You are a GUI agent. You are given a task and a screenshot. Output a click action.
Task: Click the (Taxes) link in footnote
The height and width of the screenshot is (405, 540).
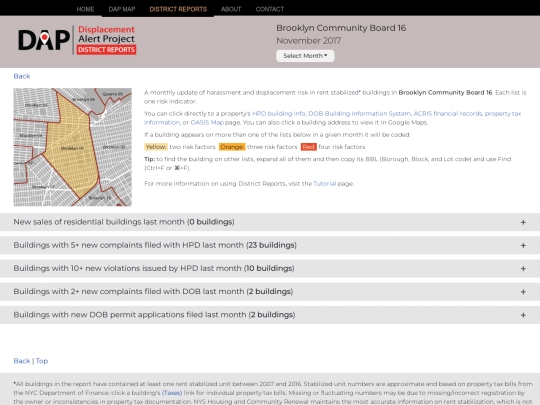pyautogui.click(x=172, y=393)
